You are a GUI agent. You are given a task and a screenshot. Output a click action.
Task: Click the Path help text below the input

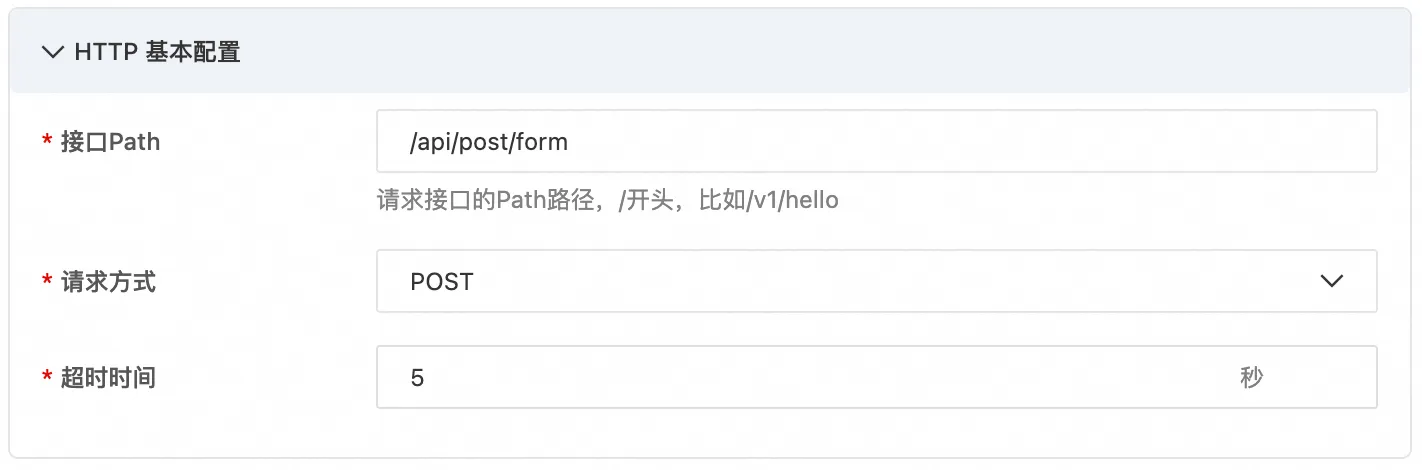coord(608,200)
